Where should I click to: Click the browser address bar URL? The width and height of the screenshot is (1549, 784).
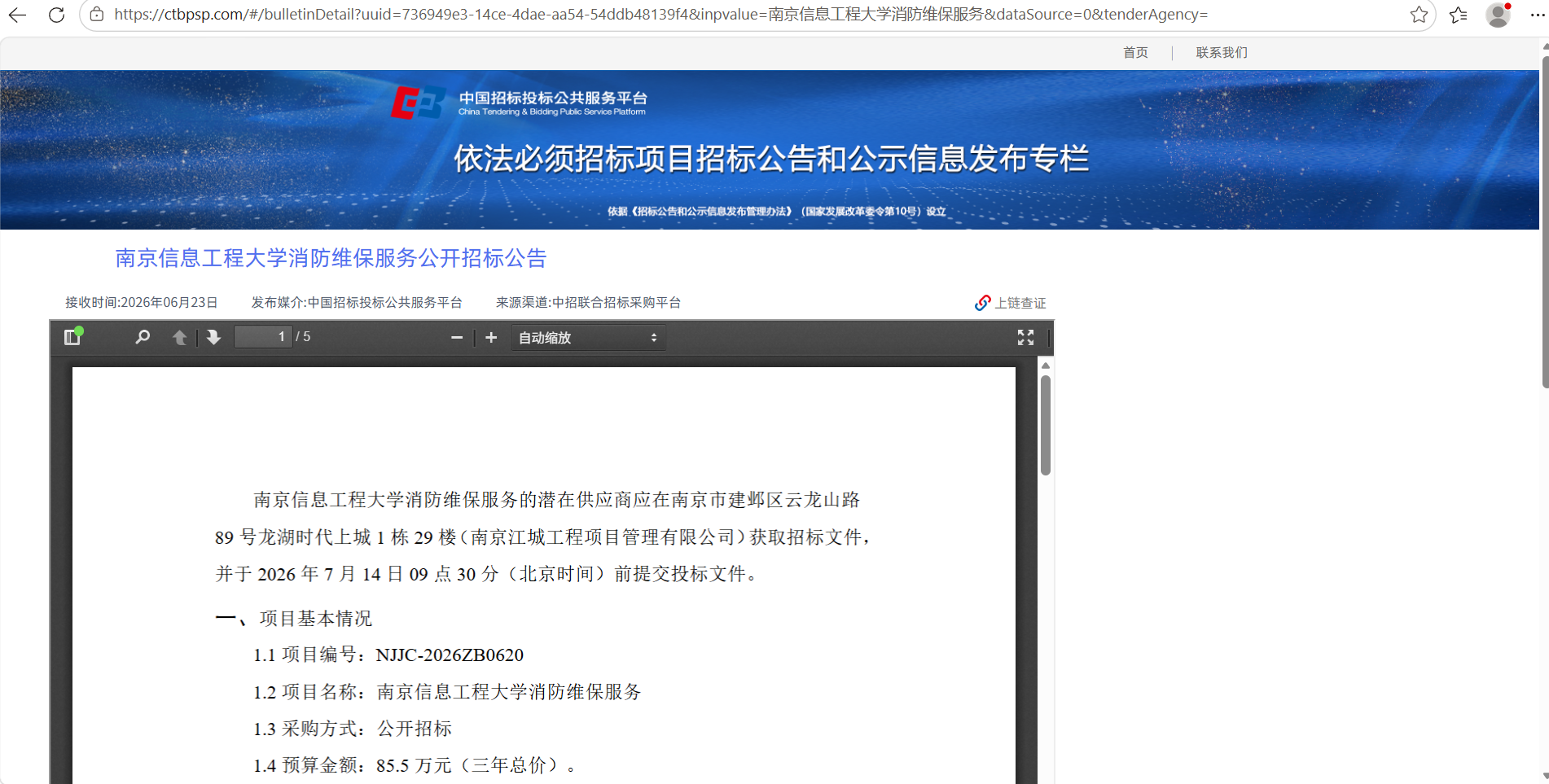click(x=660, y=15)
